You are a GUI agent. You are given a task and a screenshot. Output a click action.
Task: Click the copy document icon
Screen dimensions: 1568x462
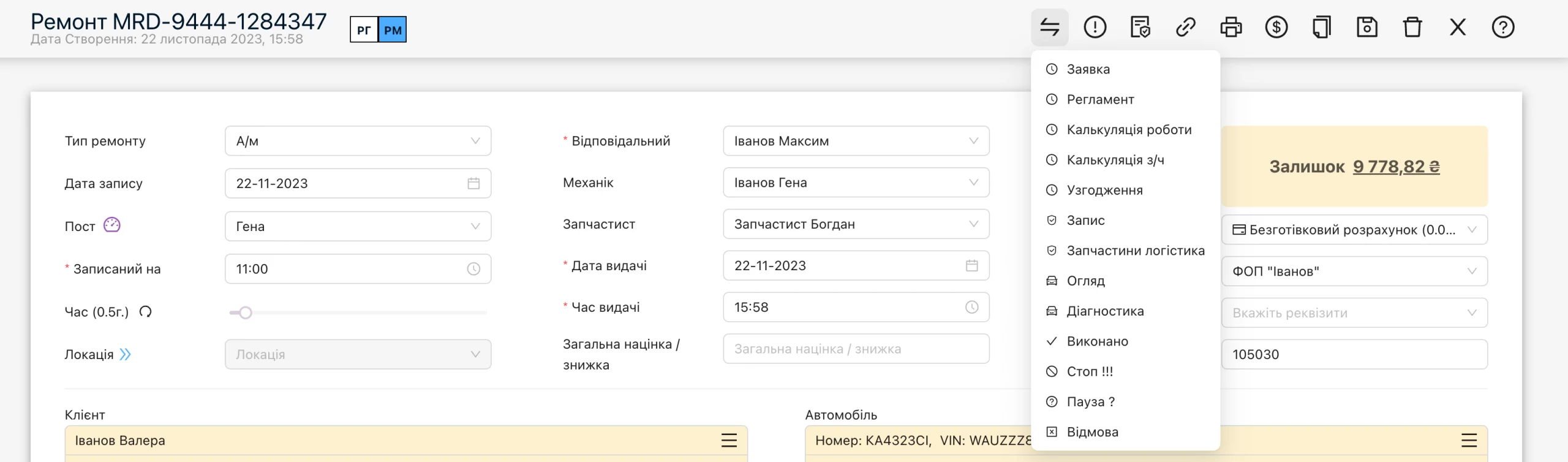(1321, 27)
